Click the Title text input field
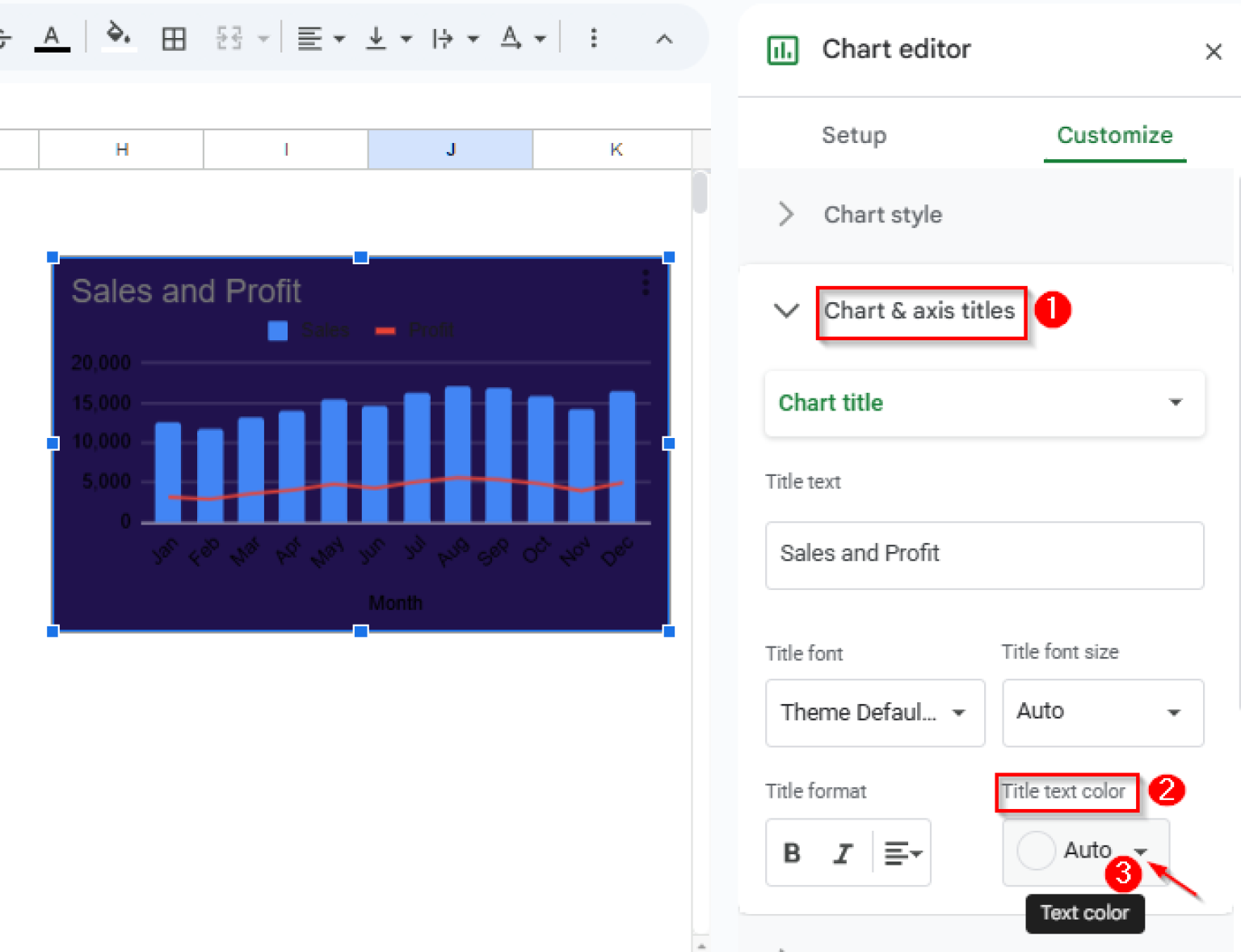 pyautogui.click(x=984, y=555)
